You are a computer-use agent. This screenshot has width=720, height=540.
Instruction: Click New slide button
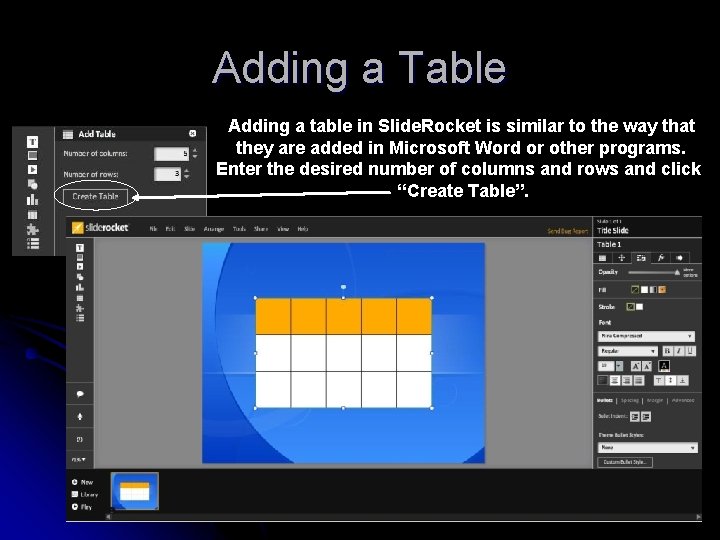coord(82,482)
